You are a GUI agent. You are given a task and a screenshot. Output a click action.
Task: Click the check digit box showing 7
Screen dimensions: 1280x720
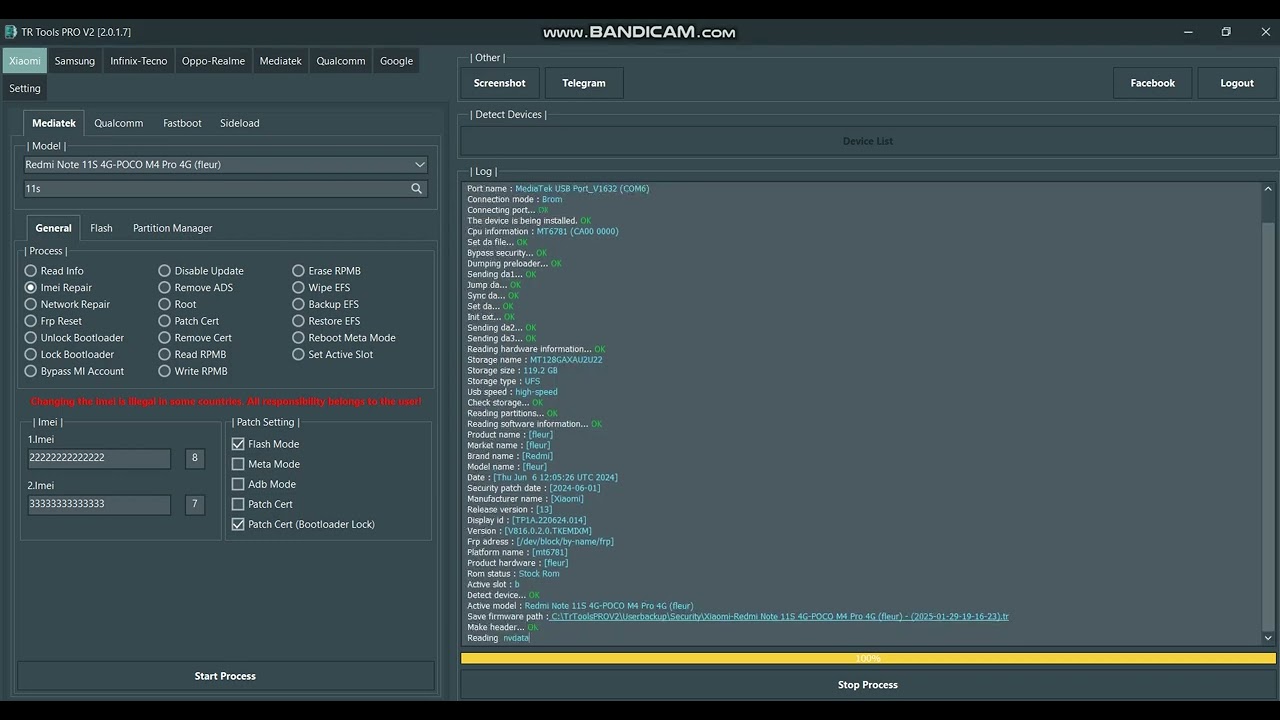[x=195, y=504]
